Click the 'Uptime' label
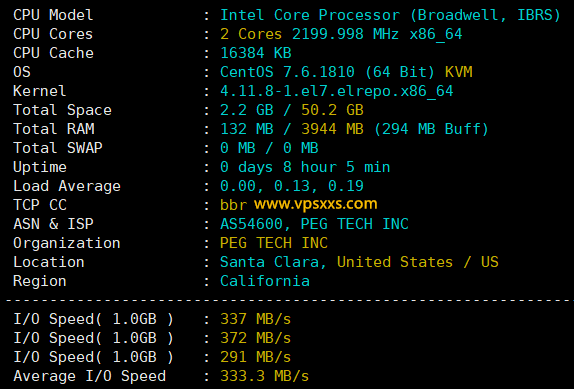This screenshot has width=574, height=389. tap(40, 167)
